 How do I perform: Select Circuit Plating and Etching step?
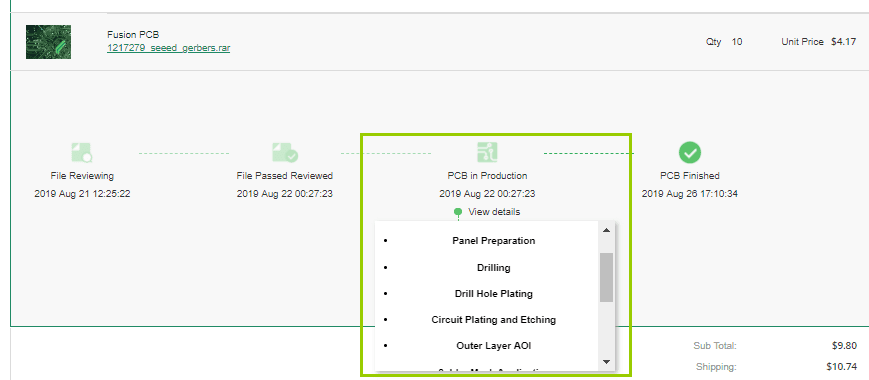coord(493,320)
